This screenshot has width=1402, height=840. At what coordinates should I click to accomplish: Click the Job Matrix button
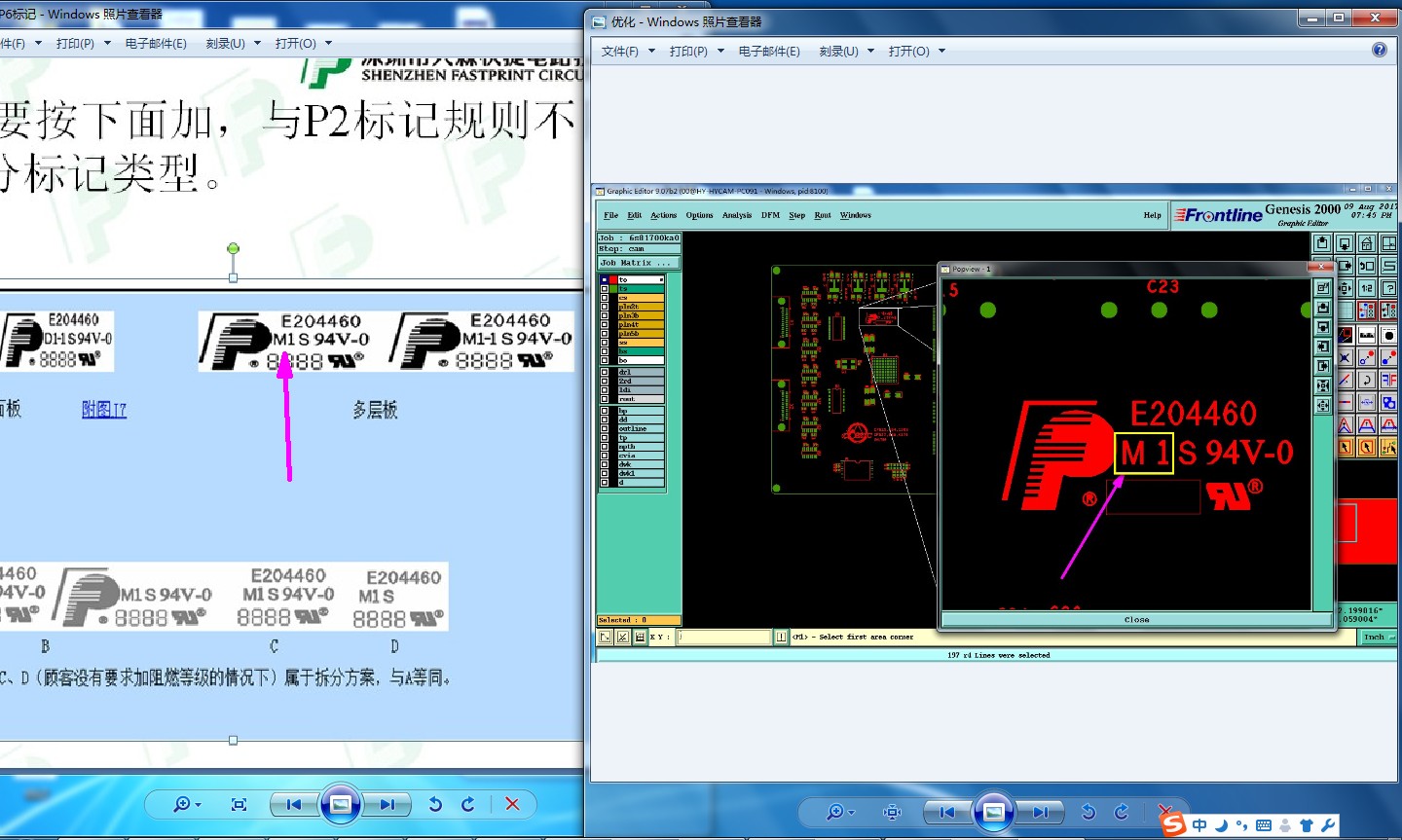pyautogui.click(x=639, y=263)
